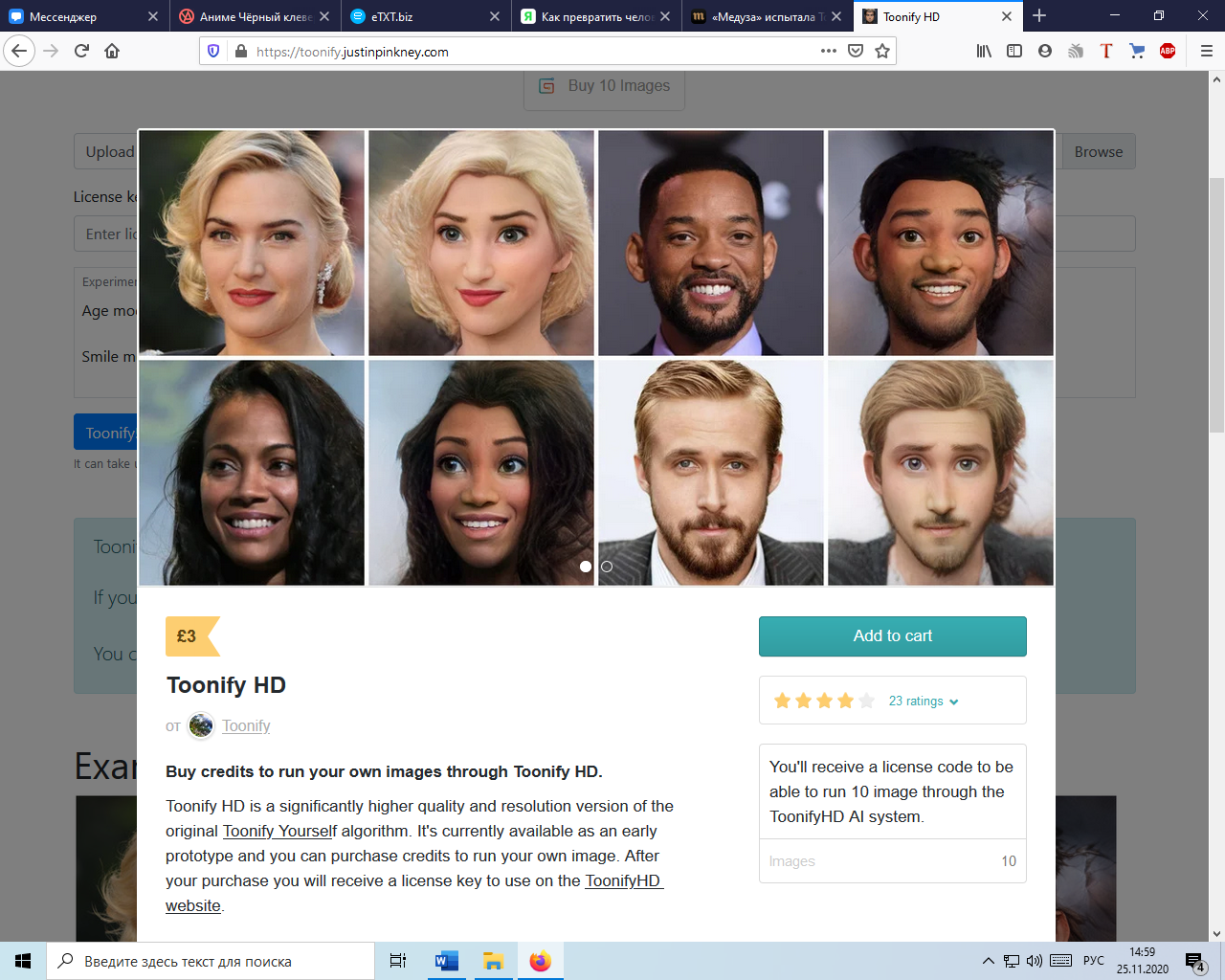Select the second carousel slide dot
This screenshot has height=980, width=1225.
click(x=607, y=567)
